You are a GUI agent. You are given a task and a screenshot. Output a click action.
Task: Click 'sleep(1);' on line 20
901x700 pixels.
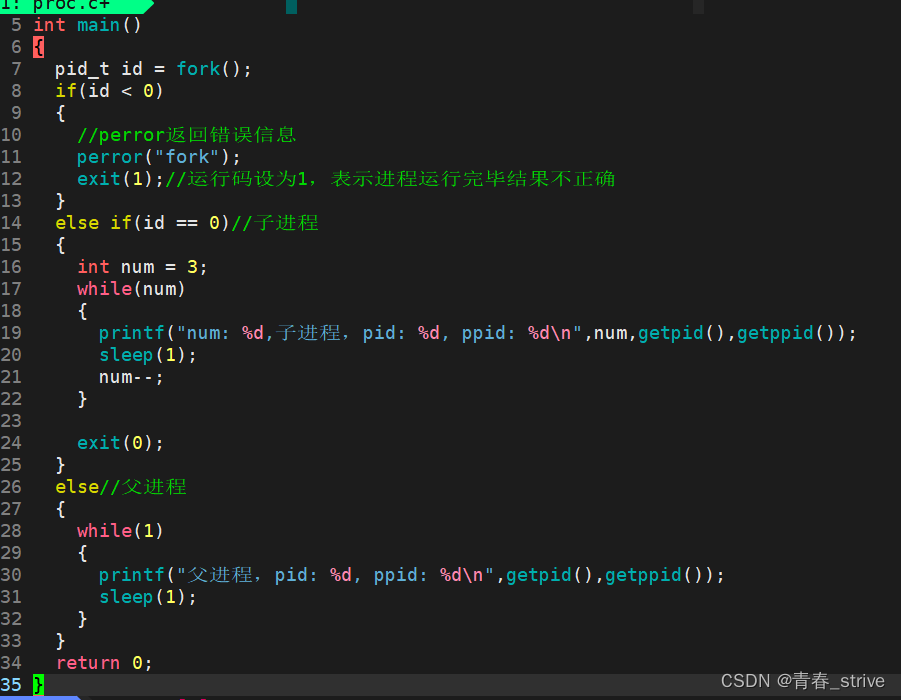148,355
